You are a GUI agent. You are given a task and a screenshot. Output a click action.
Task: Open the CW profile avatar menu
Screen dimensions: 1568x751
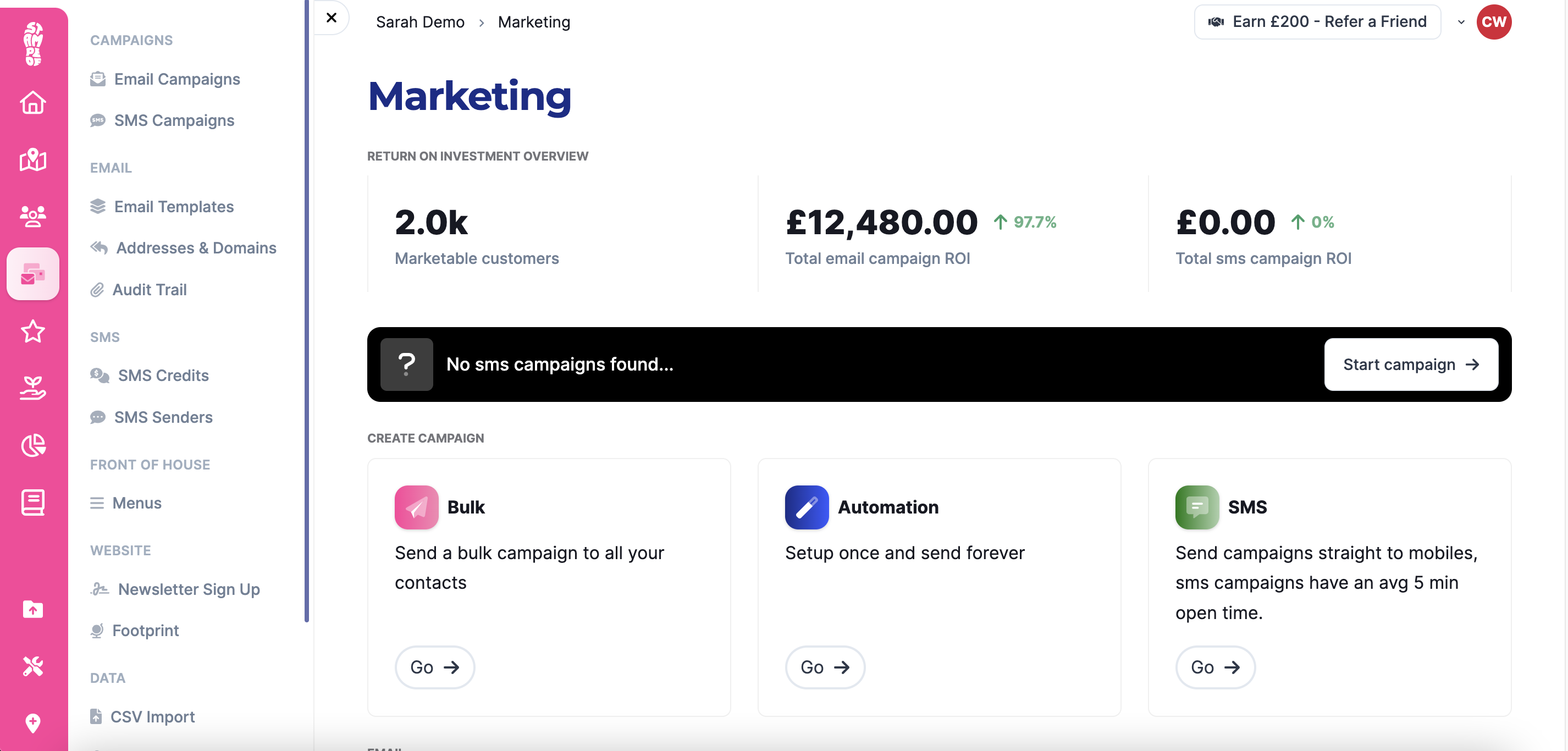click(1493, 23)
